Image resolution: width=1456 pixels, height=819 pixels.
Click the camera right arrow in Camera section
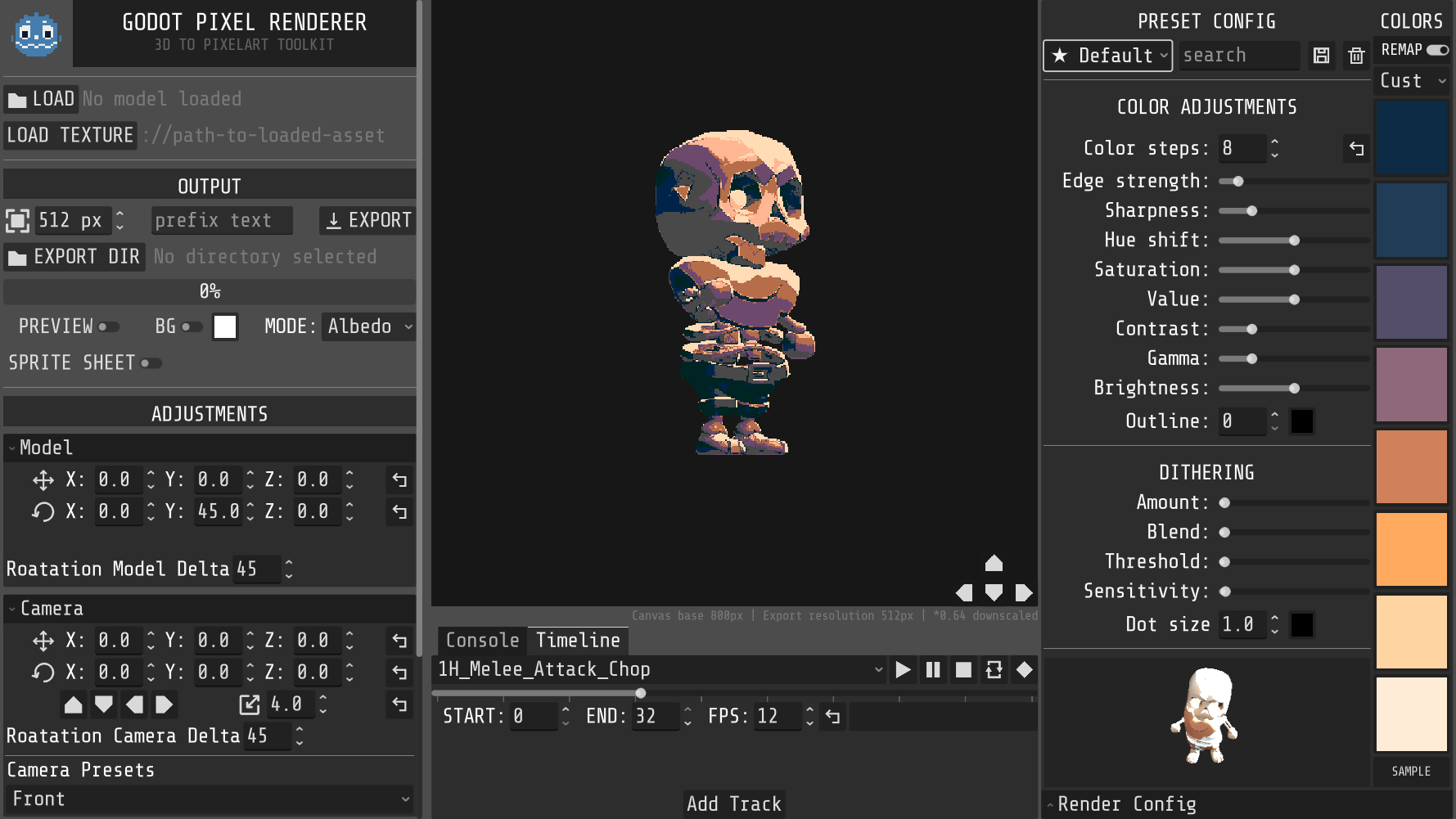click(165, 704)
